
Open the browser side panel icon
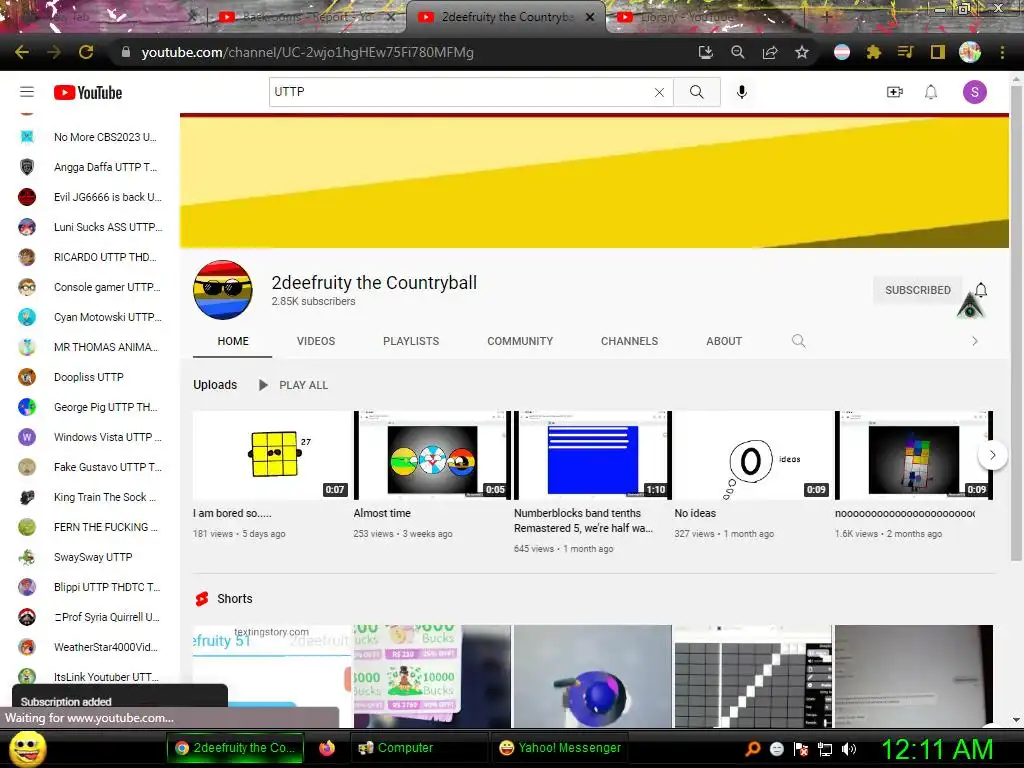click(x=938, y=52)
